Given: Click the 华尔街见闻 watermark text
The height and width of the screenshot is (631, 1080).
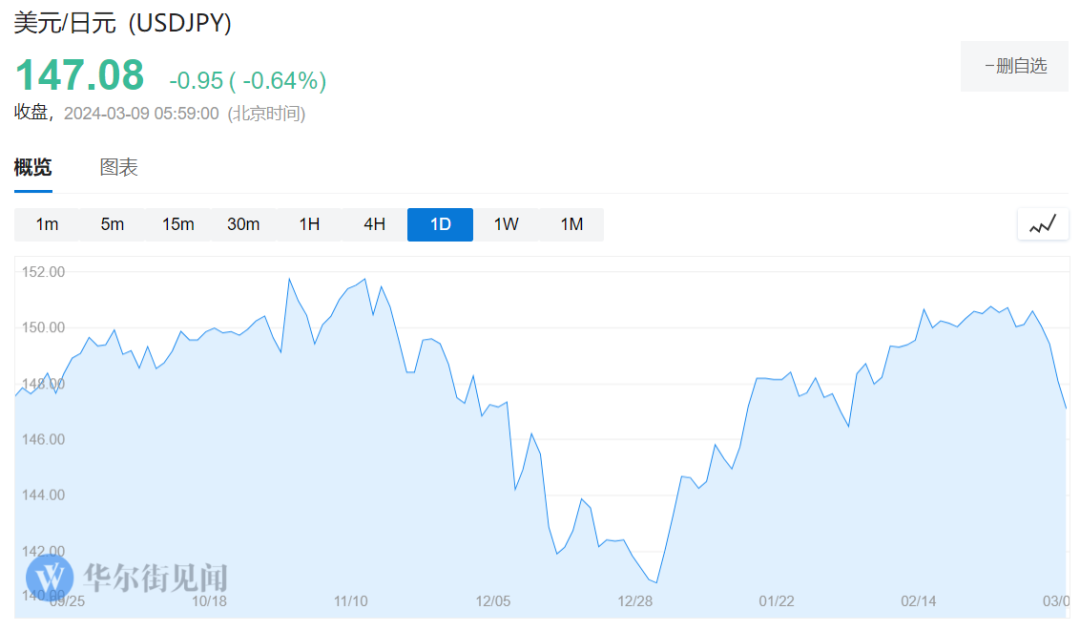Looking at the screenshot, I should (155, 577).
